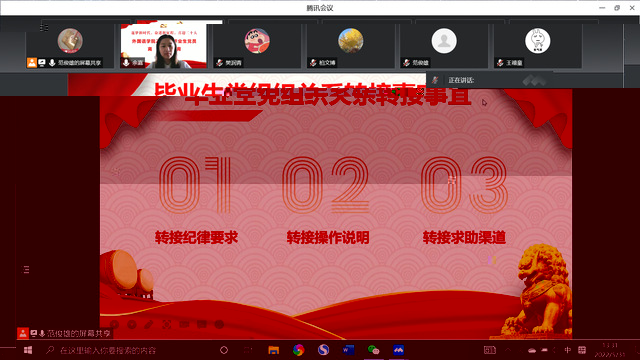This screenshot has width=640, height=360.
Task: Click muted mic on Shin-chan avatar tile
Action: pos(220,63)
